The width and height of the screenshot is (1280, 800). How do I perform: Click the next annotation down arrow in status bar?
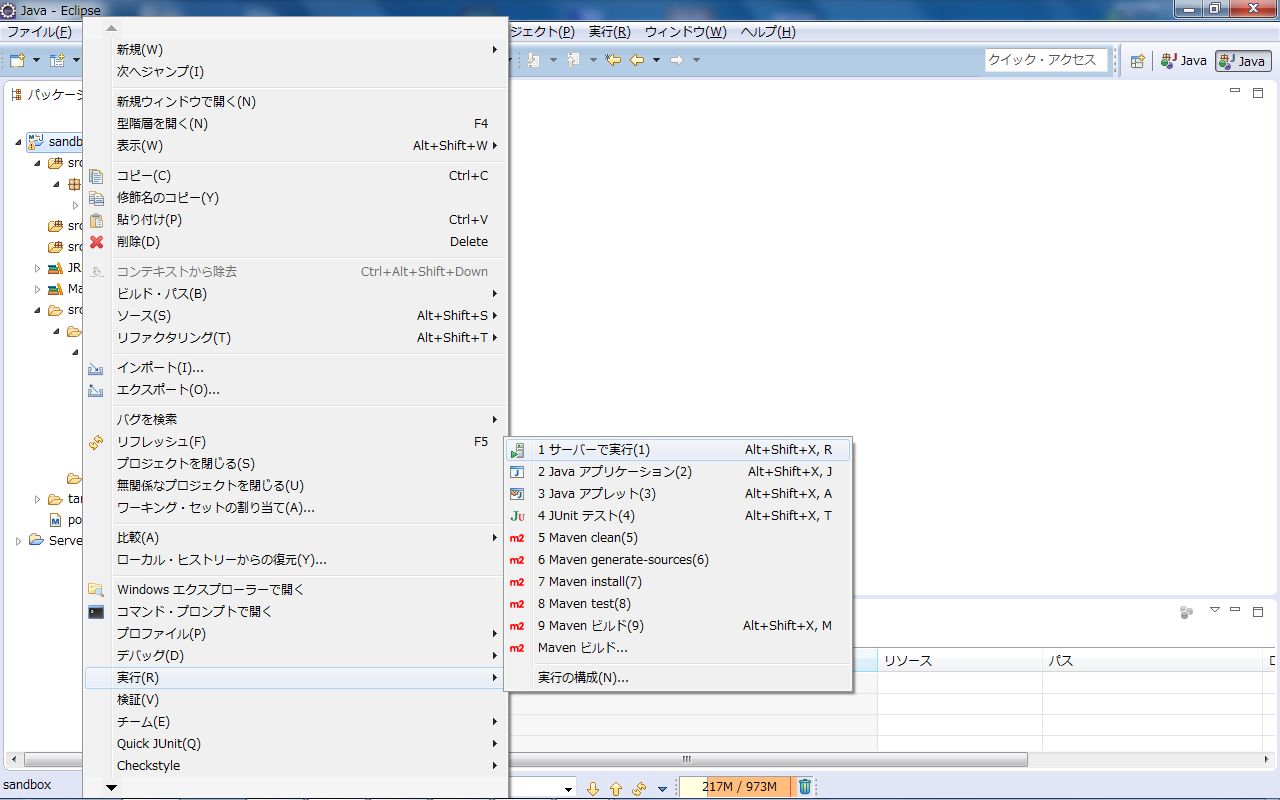pos(592,788)
